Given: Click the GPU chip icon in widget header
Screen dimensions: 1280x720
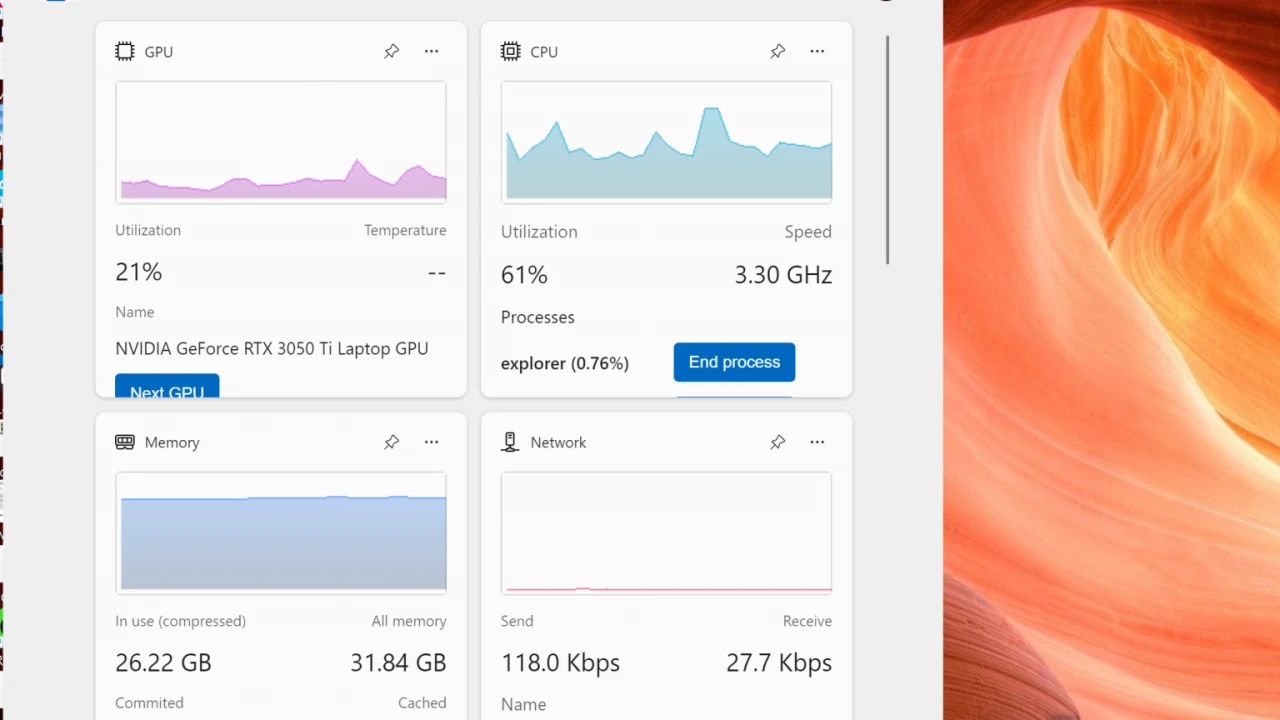Looking at the screenshot, I should point(125,52).
